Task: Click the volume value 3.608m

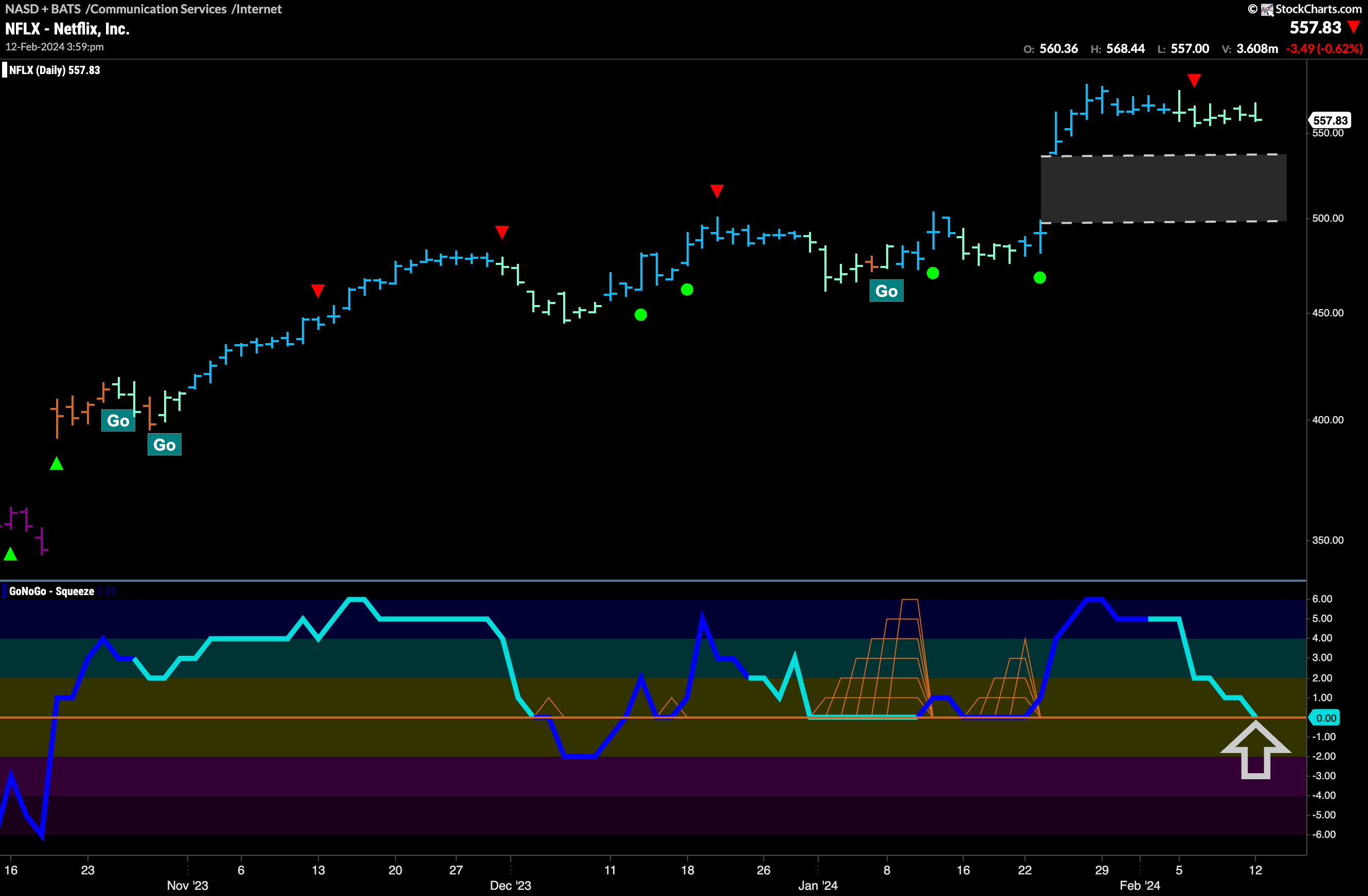Action: [x=1257, y=49]
